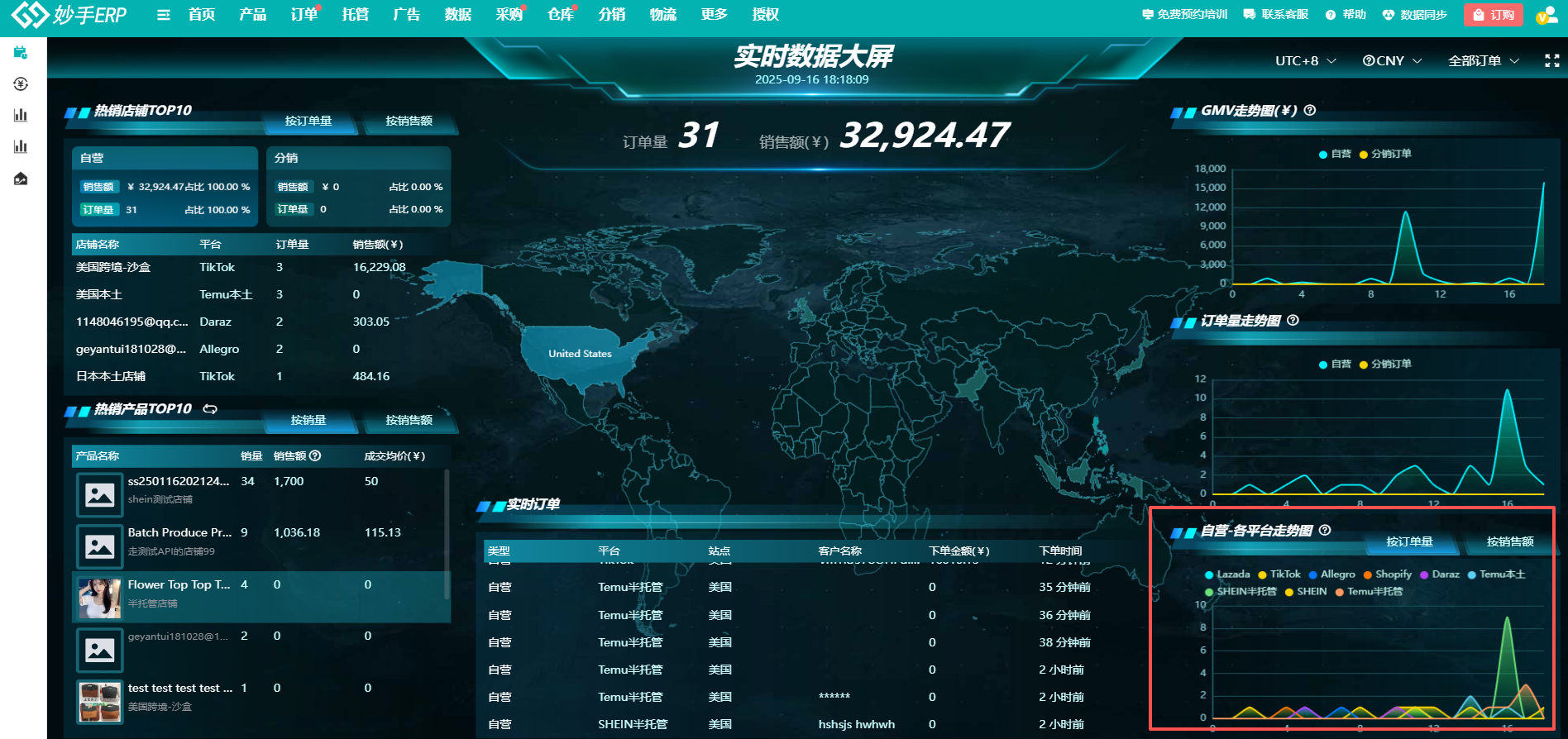Open the UTC+8 timezone dropdown
This screenshot has height=739, width=1568.
(x=1306, y=61)
